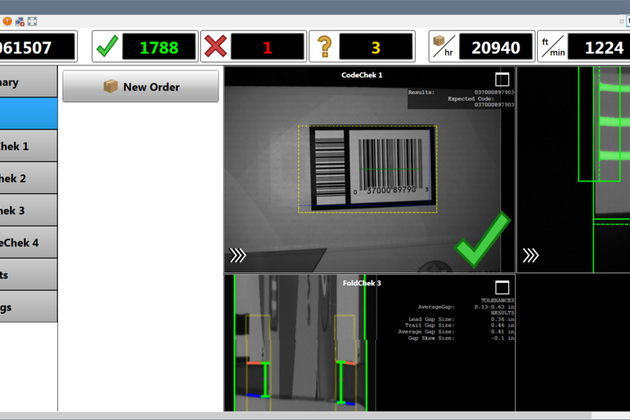This screenshot has height=420, width=630.
Task: Open the network connection status icon
Action: 20,21
